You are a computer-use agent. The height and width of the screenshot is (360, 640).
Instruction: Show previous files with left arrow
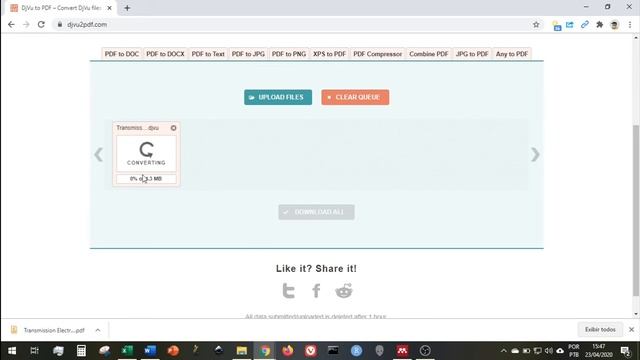(x=98, y=154)
